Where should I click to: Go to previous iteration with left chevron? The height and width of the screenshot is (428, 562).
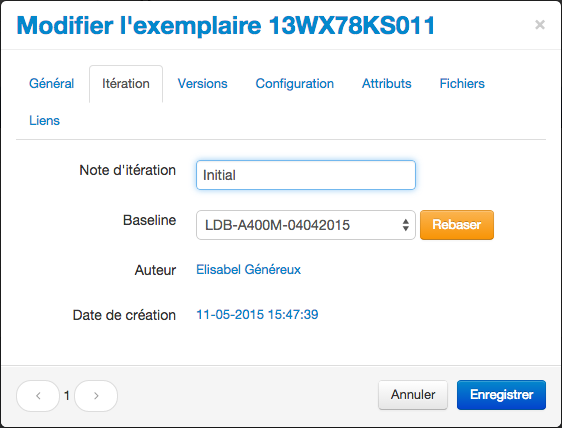coord(38,396)
